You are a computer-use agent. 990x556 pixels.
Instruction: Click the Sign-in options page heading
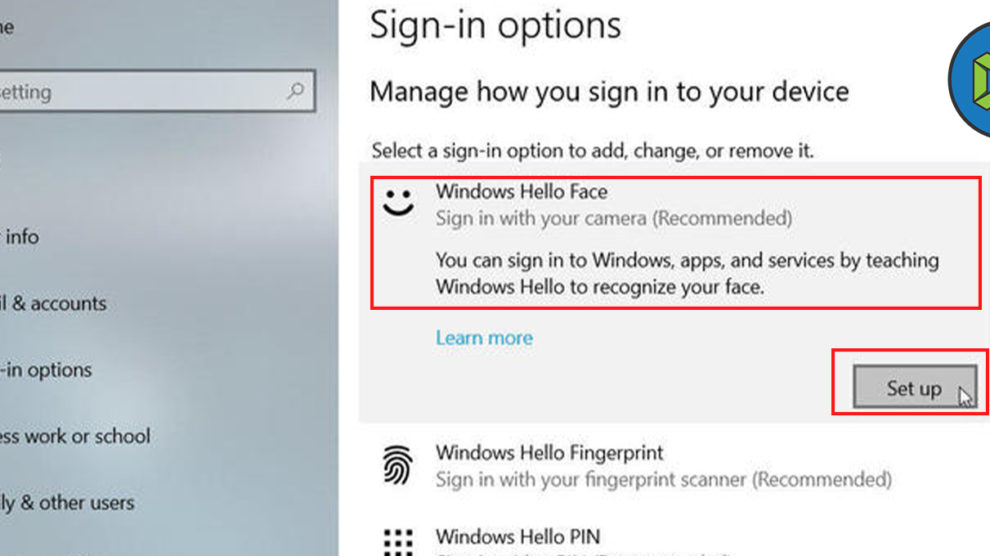[x=495, y=25]
